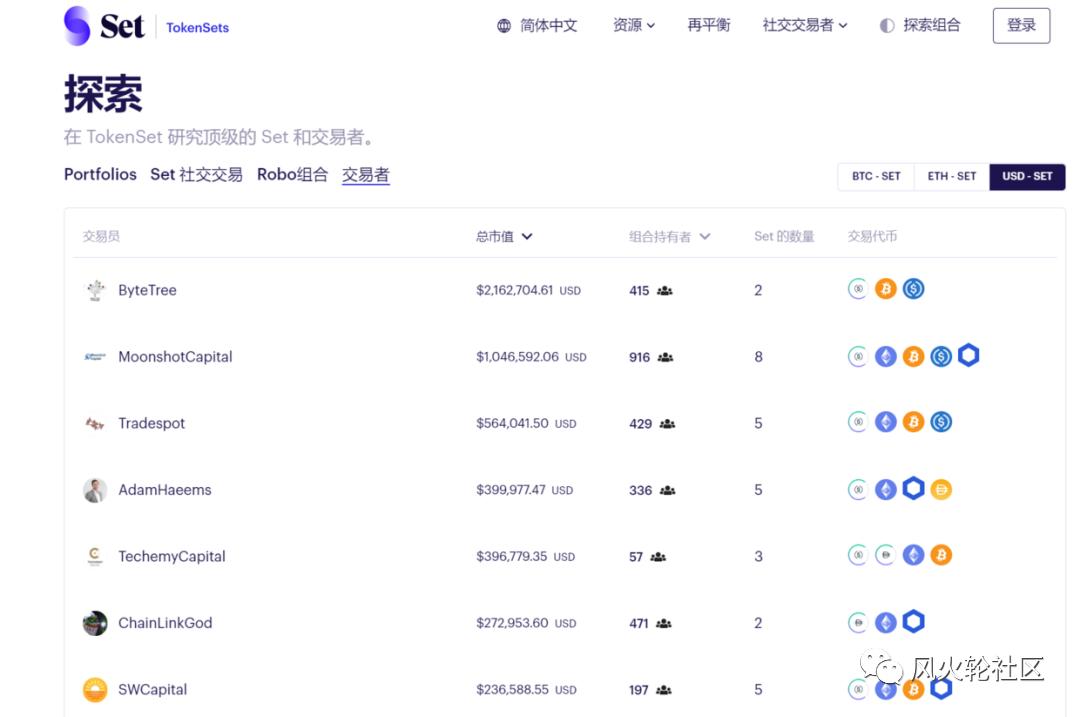Click ByteTree's trader avatar

(x=95, y=289)
